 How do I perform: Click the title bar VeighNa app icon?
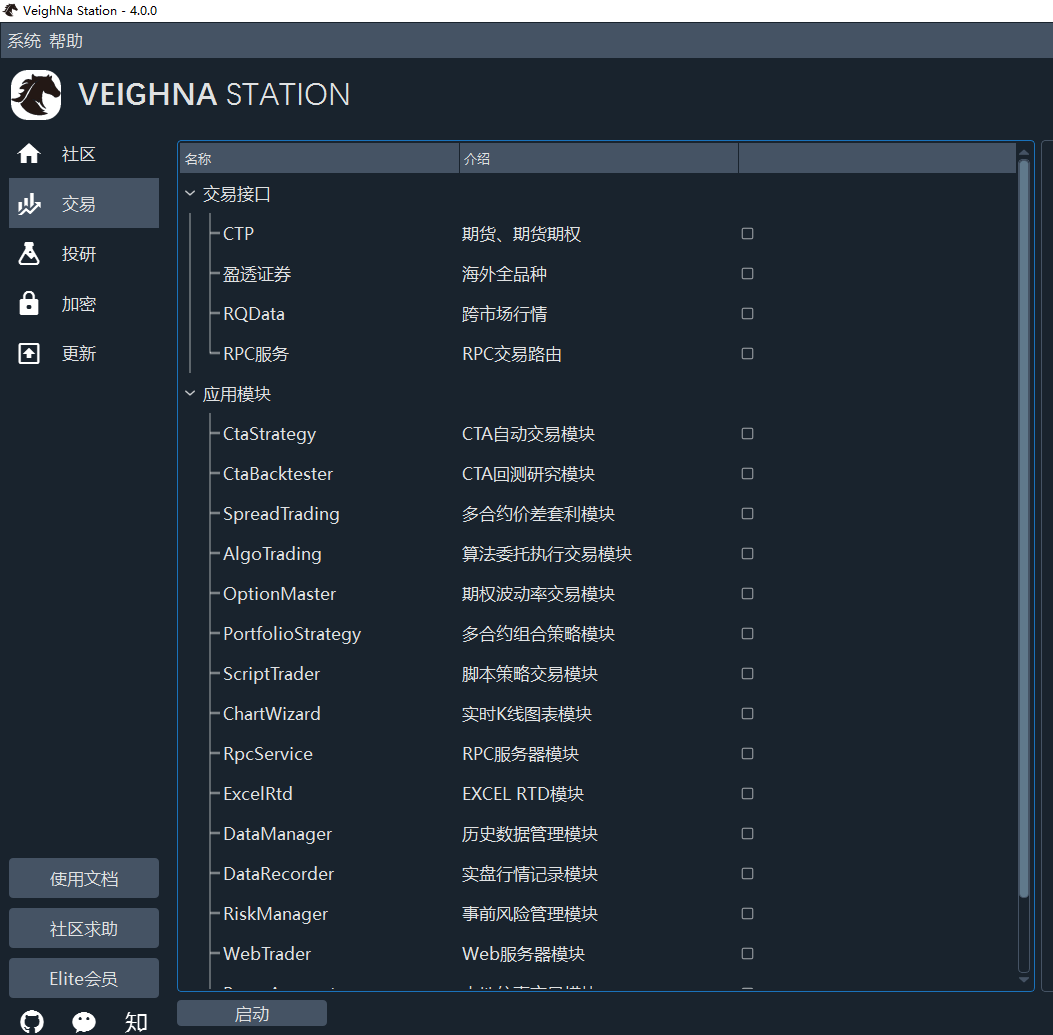[10, 10]
